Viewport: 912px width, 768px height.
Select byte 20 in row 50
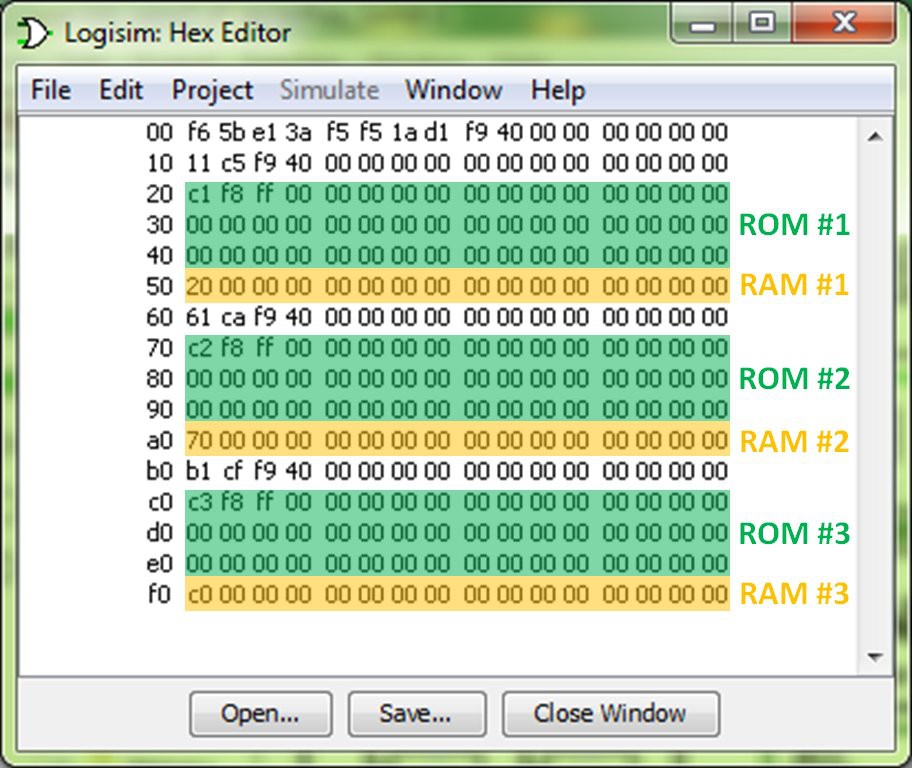coord(200,286)
